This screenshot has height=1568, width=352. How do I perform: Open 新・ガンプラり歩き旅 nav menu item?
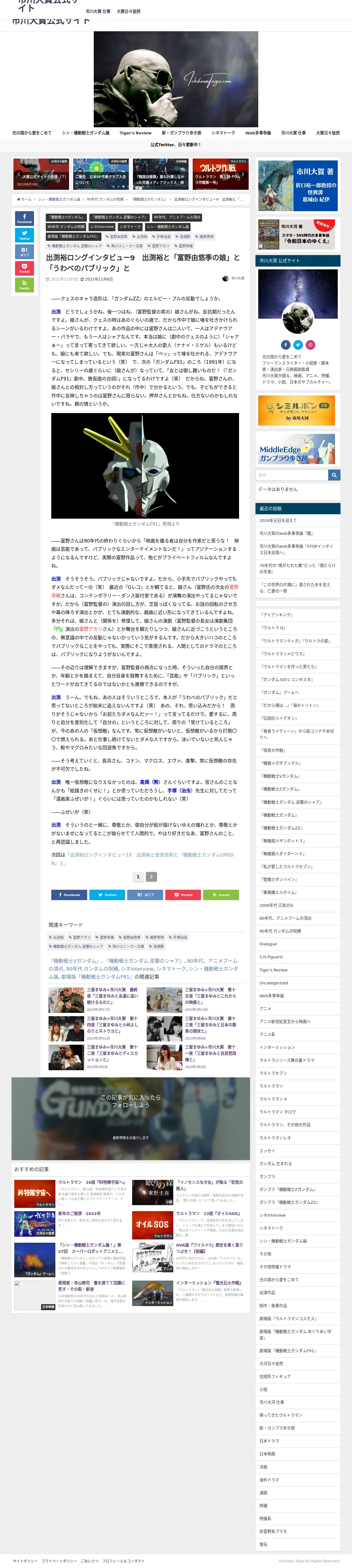click(181, 133)
